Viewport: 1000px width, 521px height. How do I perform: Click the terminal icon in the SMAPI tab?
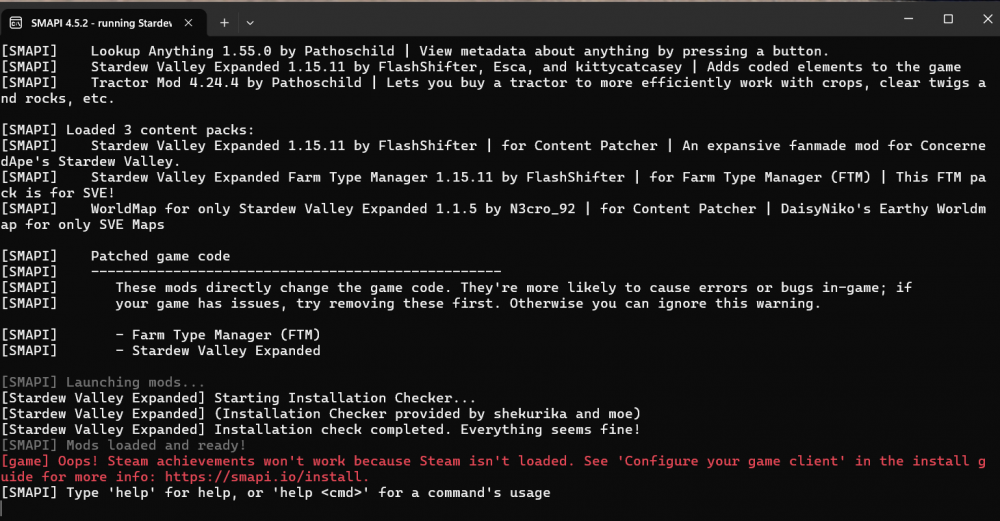tap(16, 23)
